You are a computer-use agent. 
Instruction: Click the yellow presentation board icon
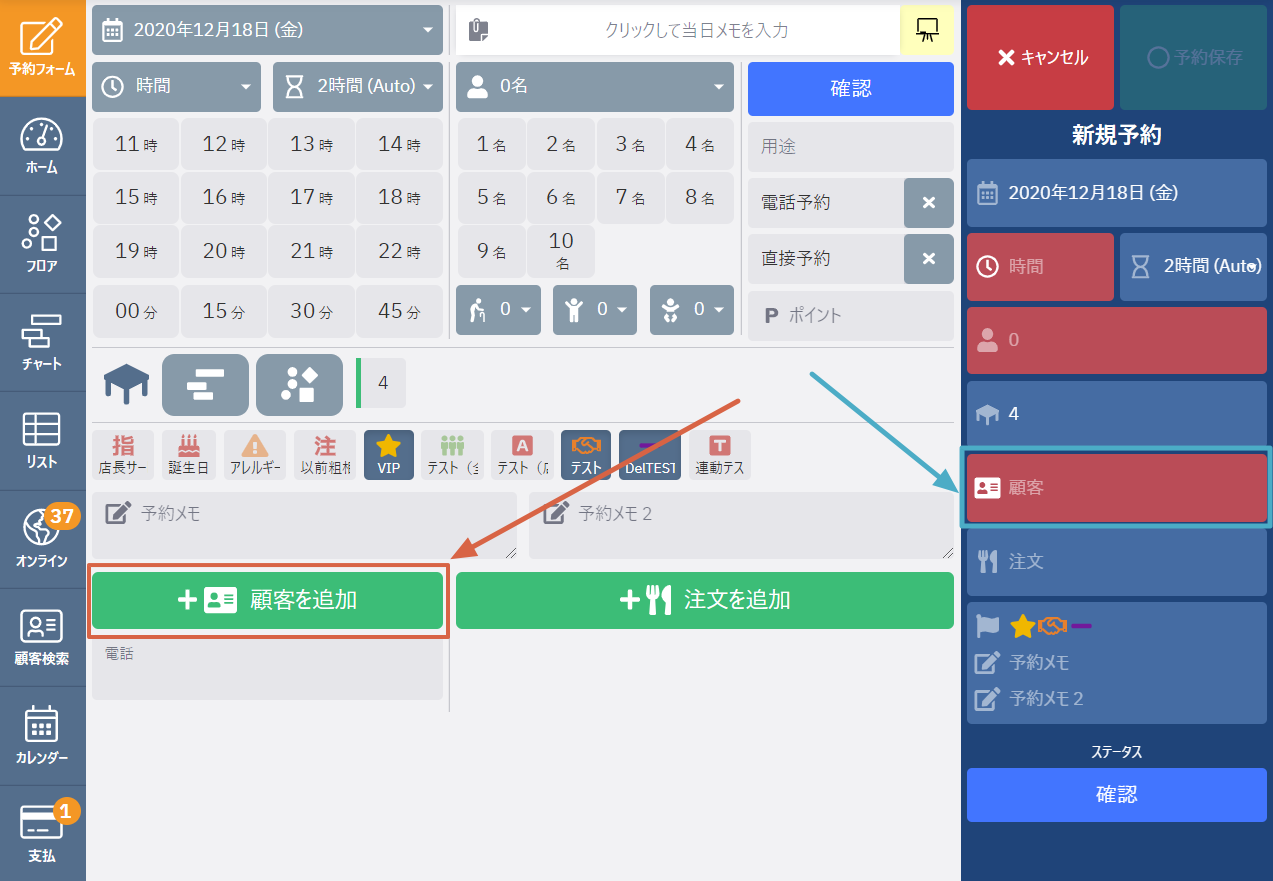pyautogui.click(x=927, y=30)
